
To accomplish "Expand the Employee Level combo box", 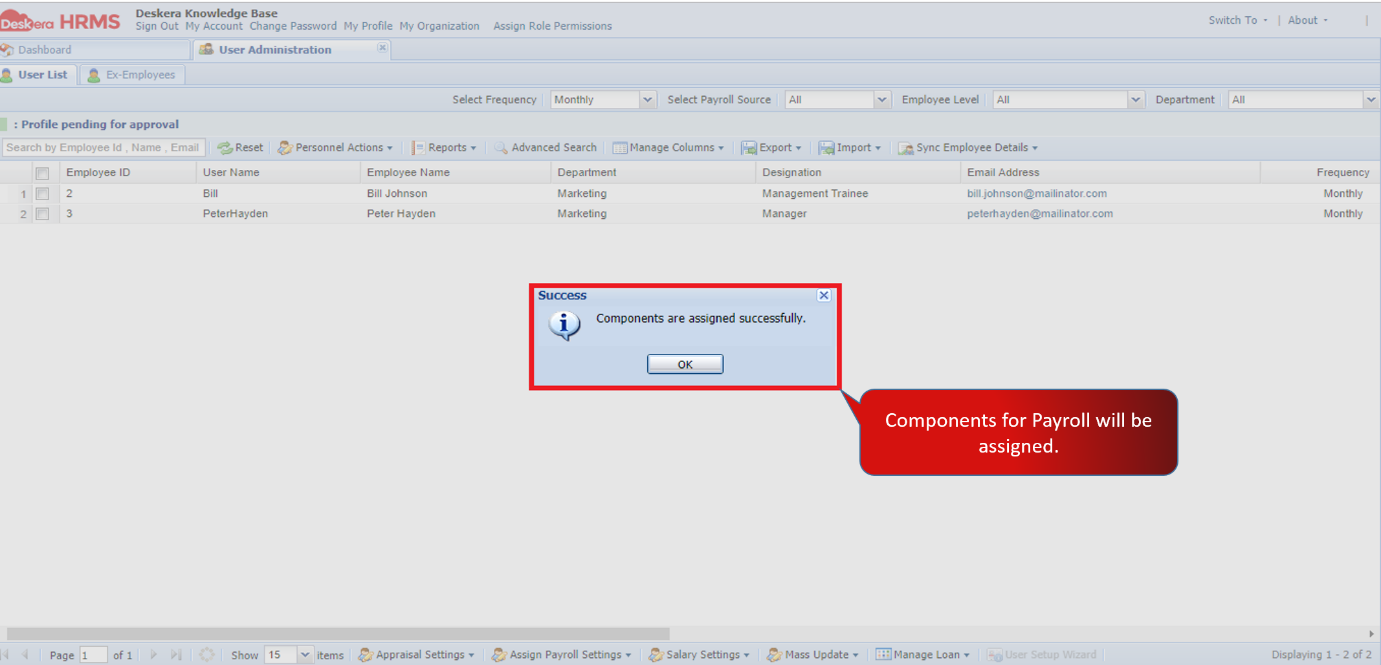I will pos(1136,100).
